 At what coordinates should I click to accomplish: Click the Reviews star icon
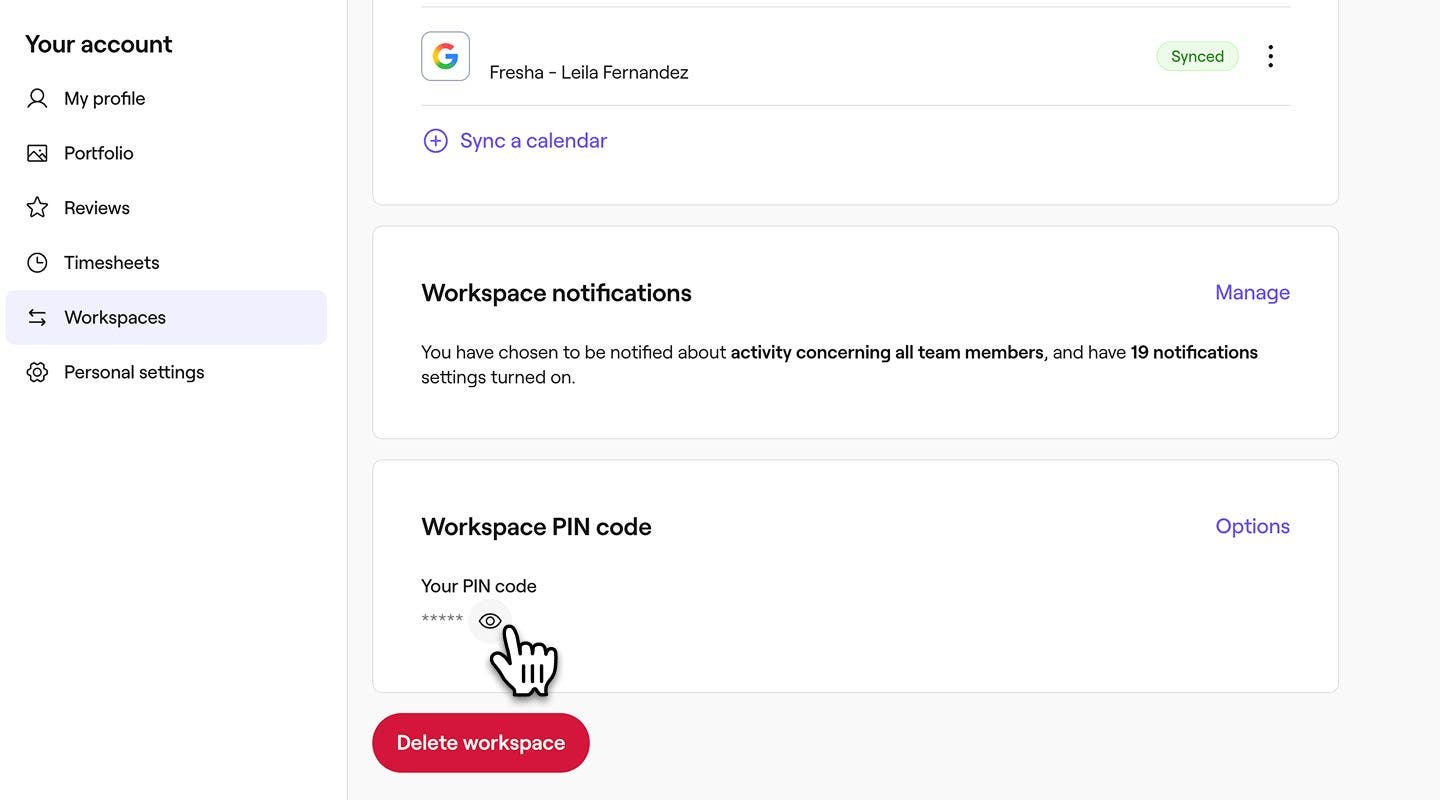37,207
